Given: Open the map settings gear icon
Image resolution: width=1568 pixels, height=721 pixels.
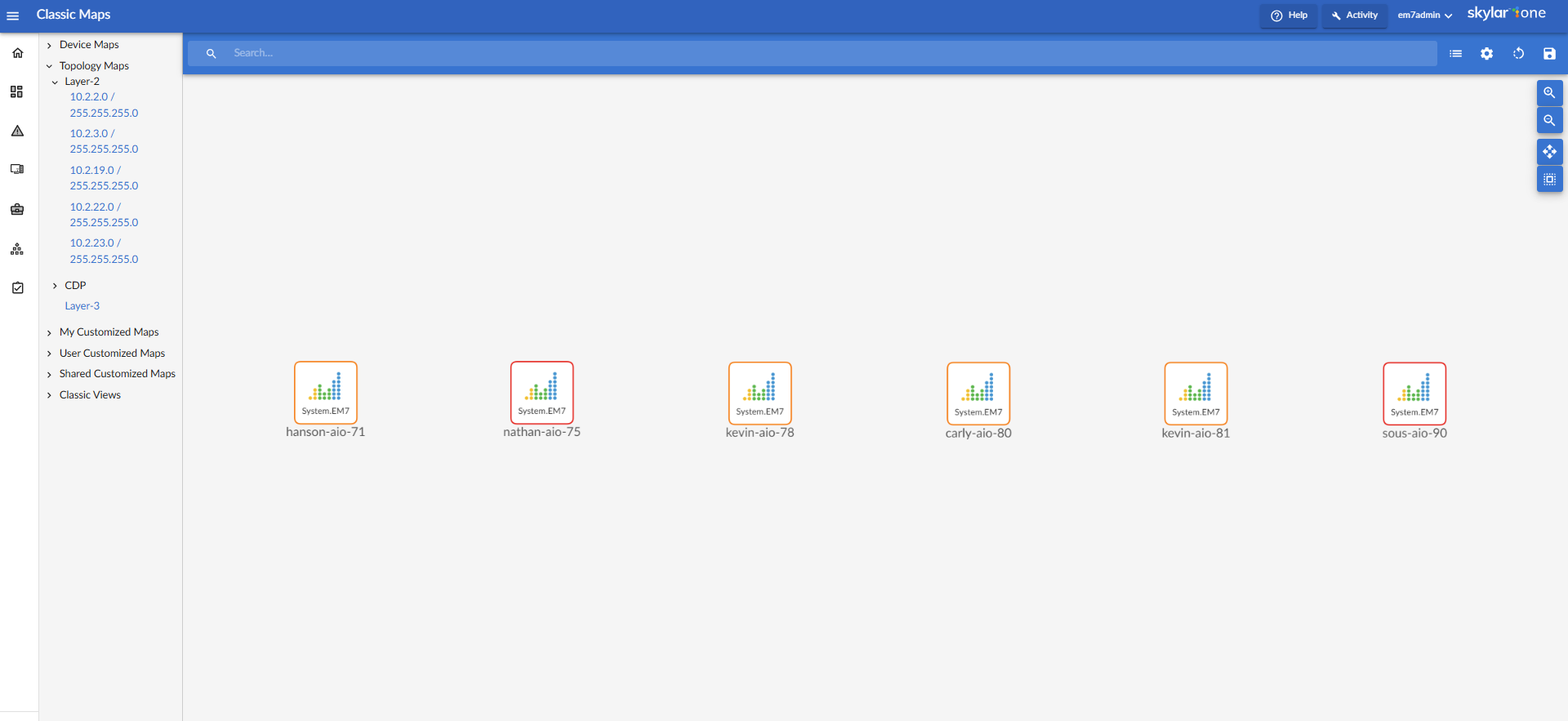Looking at the screenshot, I should [x=1486, y=54].
